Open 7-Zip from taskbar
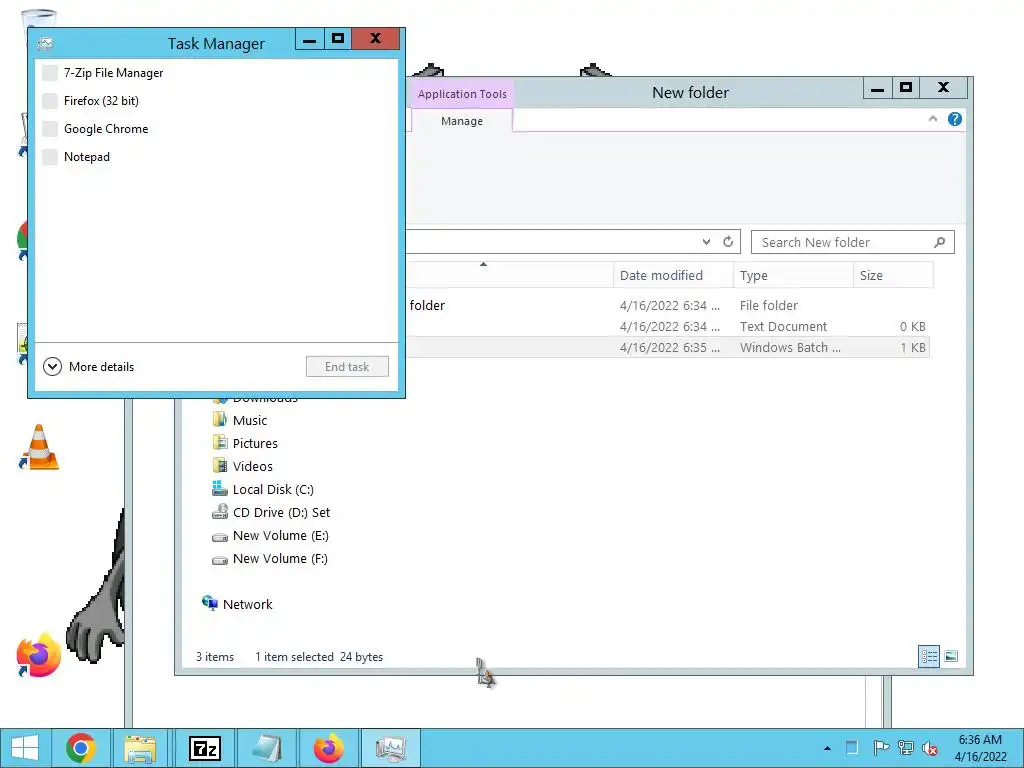The height and width of the screenshot is (768, 1024). tap(204, 748)
